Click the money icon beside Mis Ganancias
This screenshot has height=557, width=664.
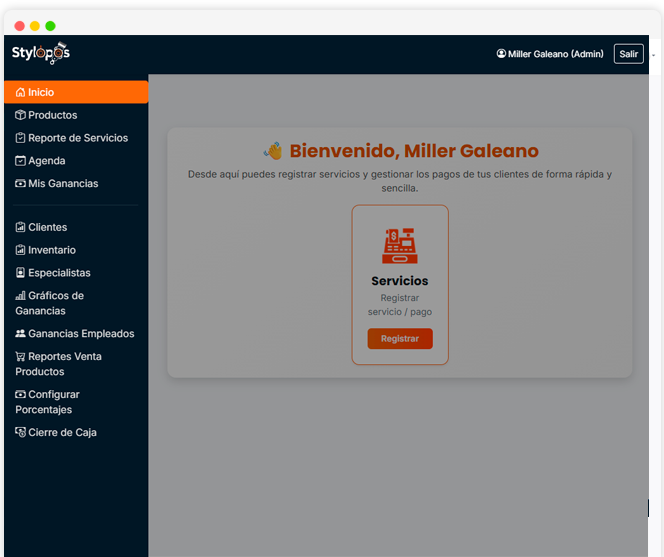pos(21,184)
